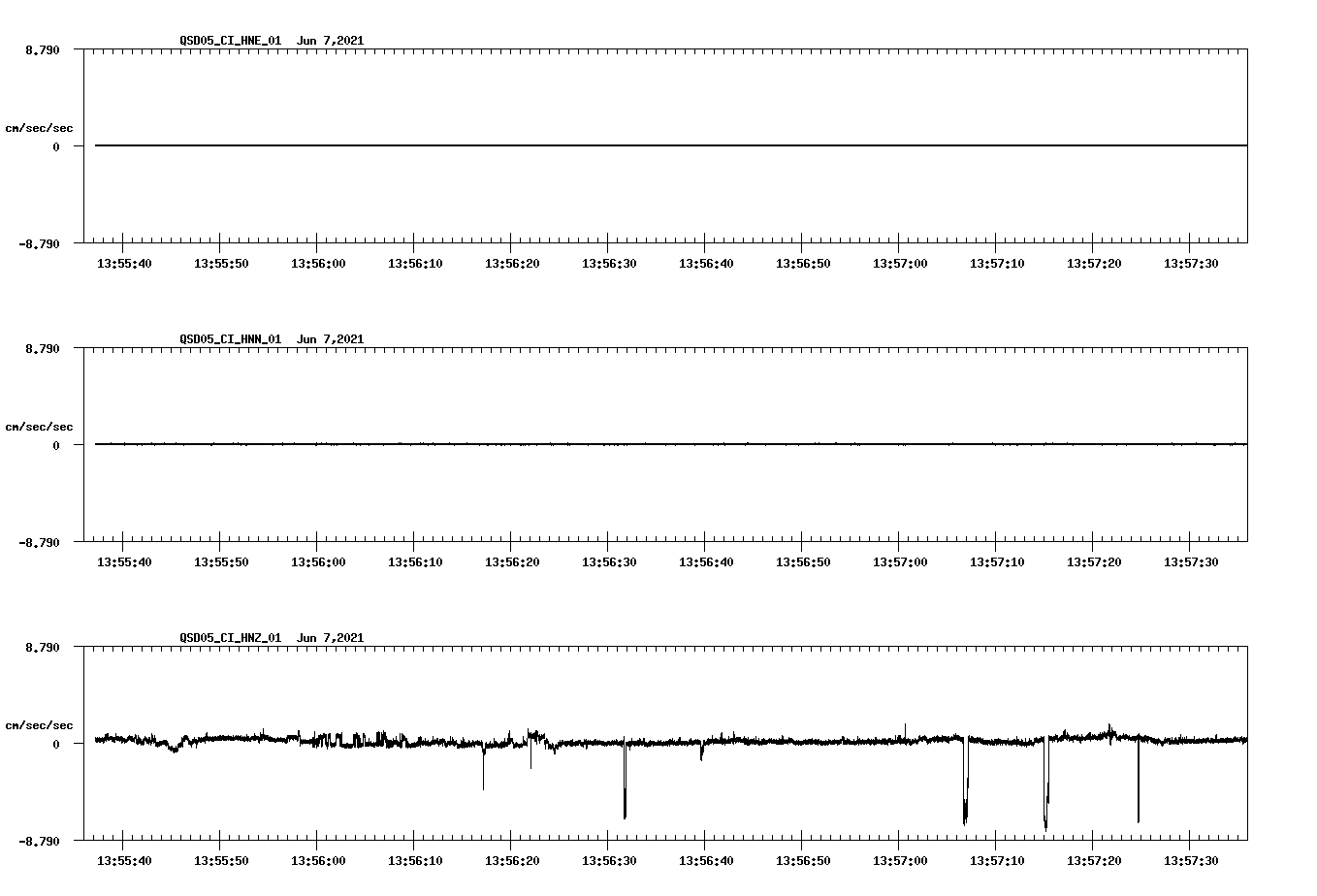Click the date label on the HNN plot
Image resolution: width=1317 pixels, height=896 pixels.
[x=331, y=339]
